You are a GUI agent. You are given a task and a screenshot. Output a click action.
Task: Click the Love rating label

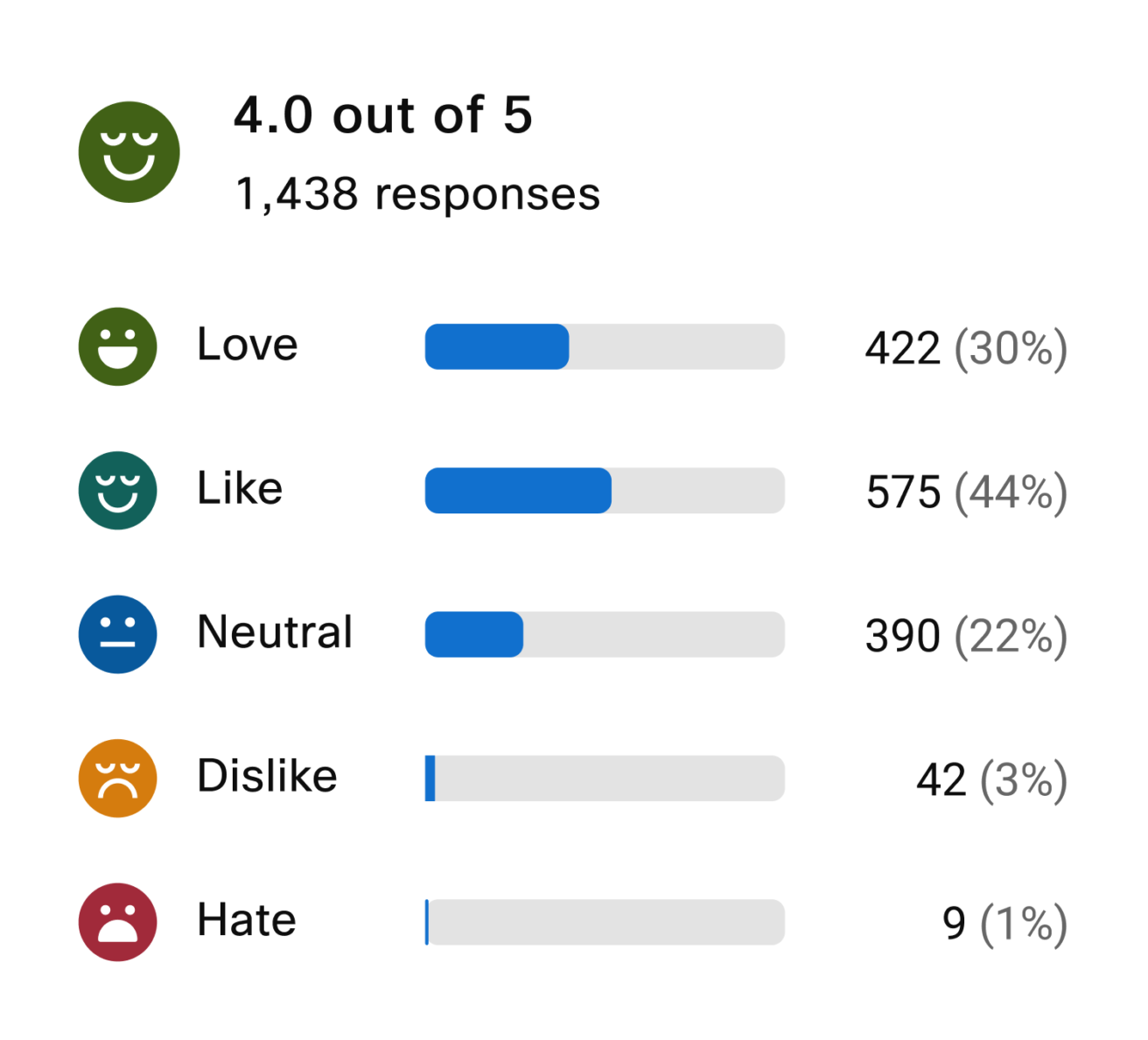[x=248, y=345]
